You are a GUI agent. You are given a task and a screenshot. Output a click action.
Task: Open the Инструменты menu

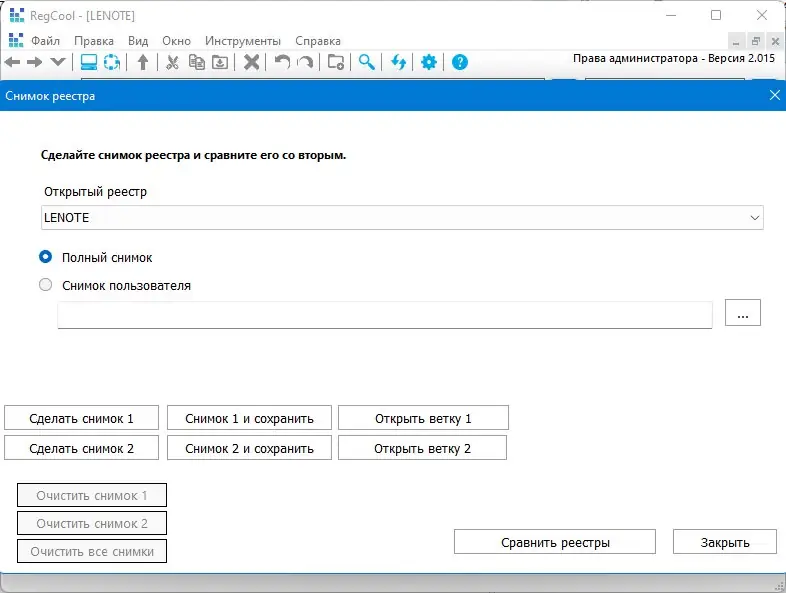[243, 41]
